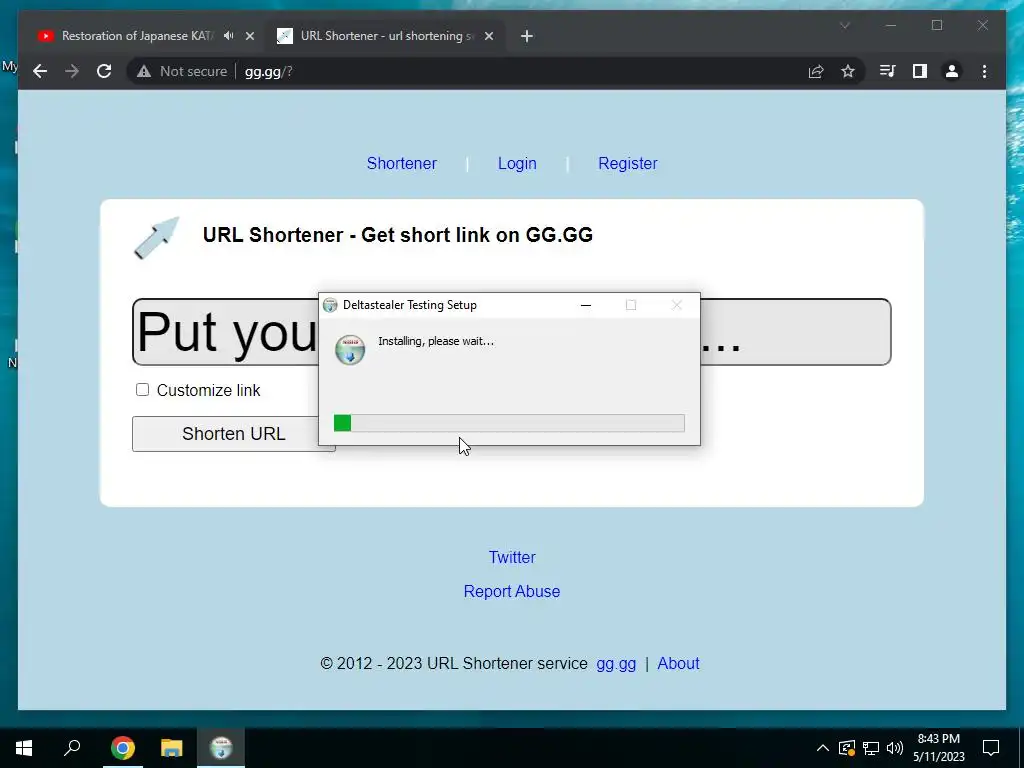Open the network tray icon
Screen dimensions: 1024x768
click(x=871, y=748)
